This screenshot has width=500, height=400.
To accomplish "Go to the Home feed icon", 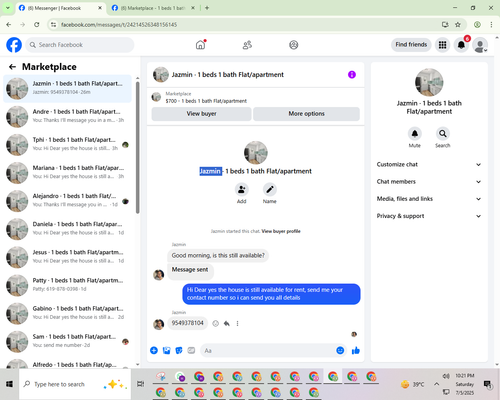I will tap(200, 45).
